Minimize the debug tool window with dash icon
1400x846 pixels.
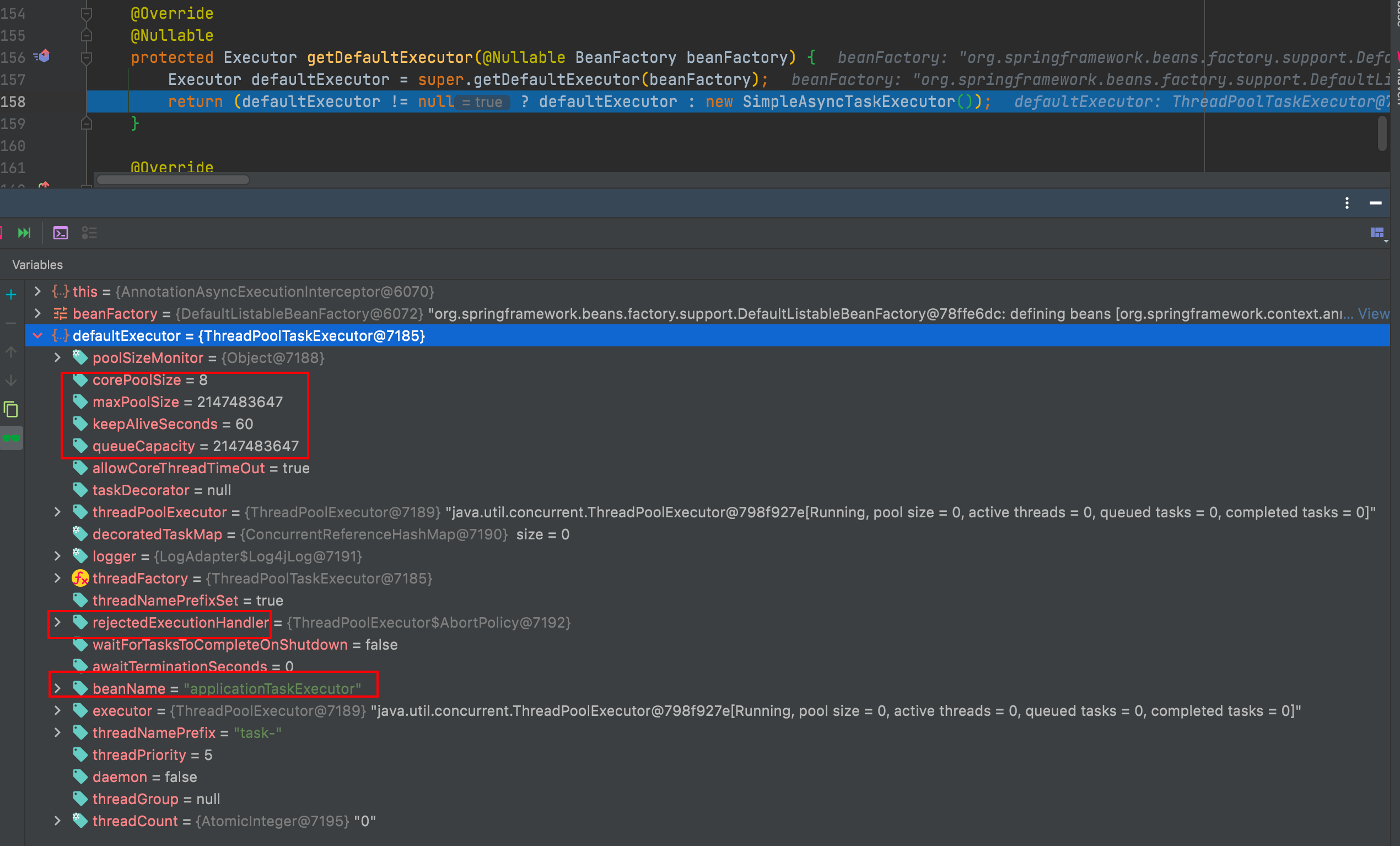click(1375, 203)
